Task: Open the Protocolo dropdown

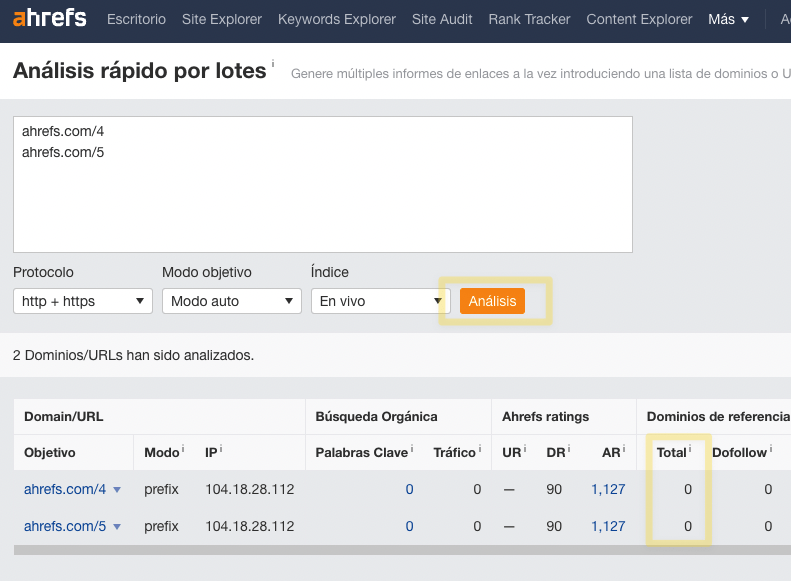Action: click(x=83, y=301)
